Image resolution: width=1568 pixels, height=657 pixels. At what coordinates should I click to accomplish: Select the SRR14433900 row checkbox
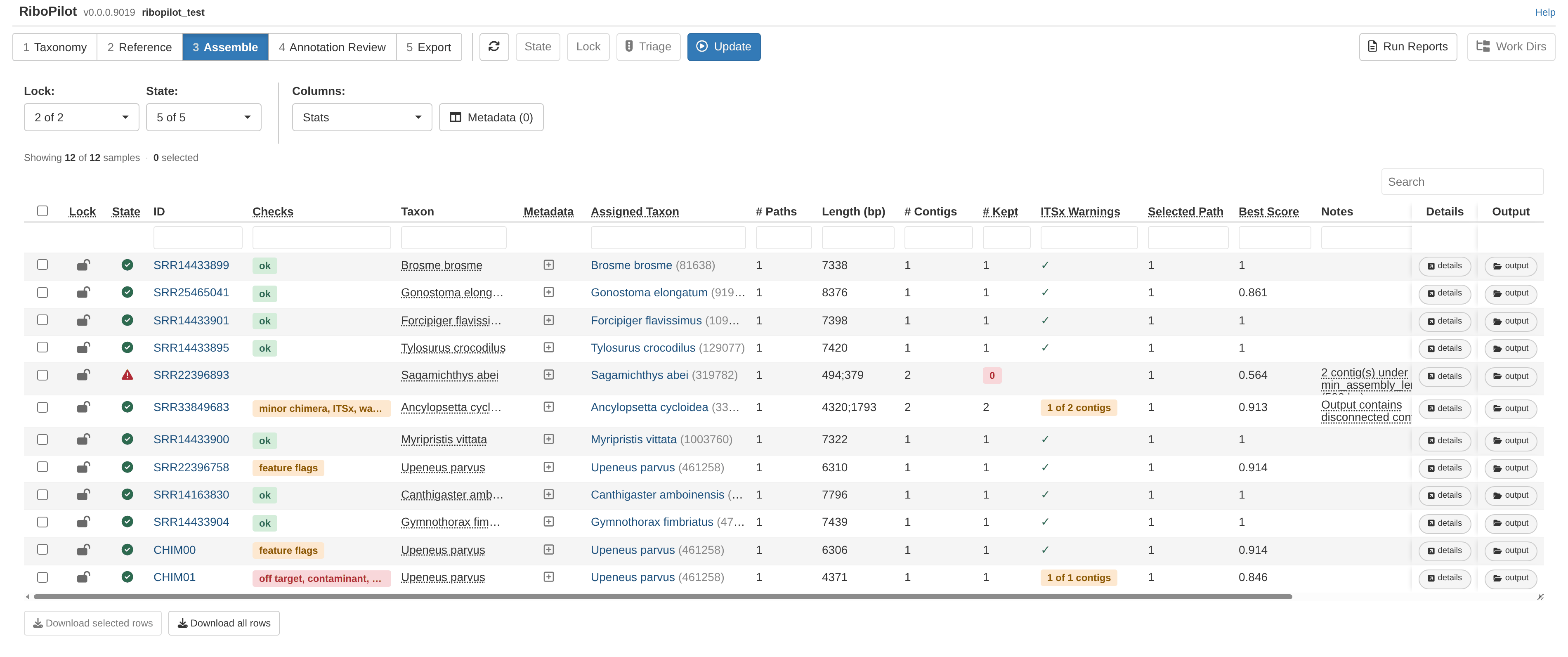43,439
